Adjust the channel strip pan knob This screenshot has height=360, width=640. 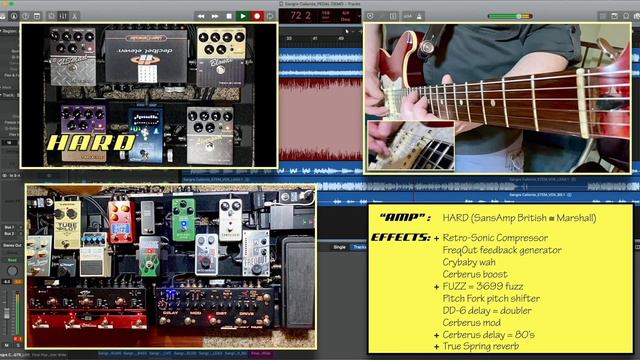12,270
